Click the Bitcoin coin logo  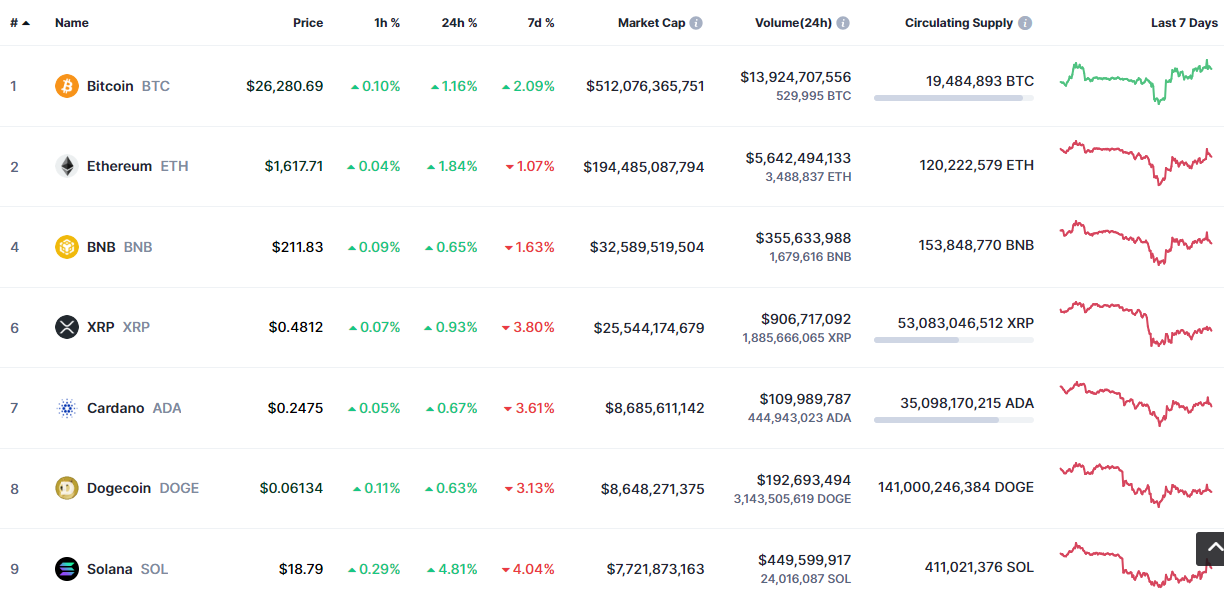(67, 86)
